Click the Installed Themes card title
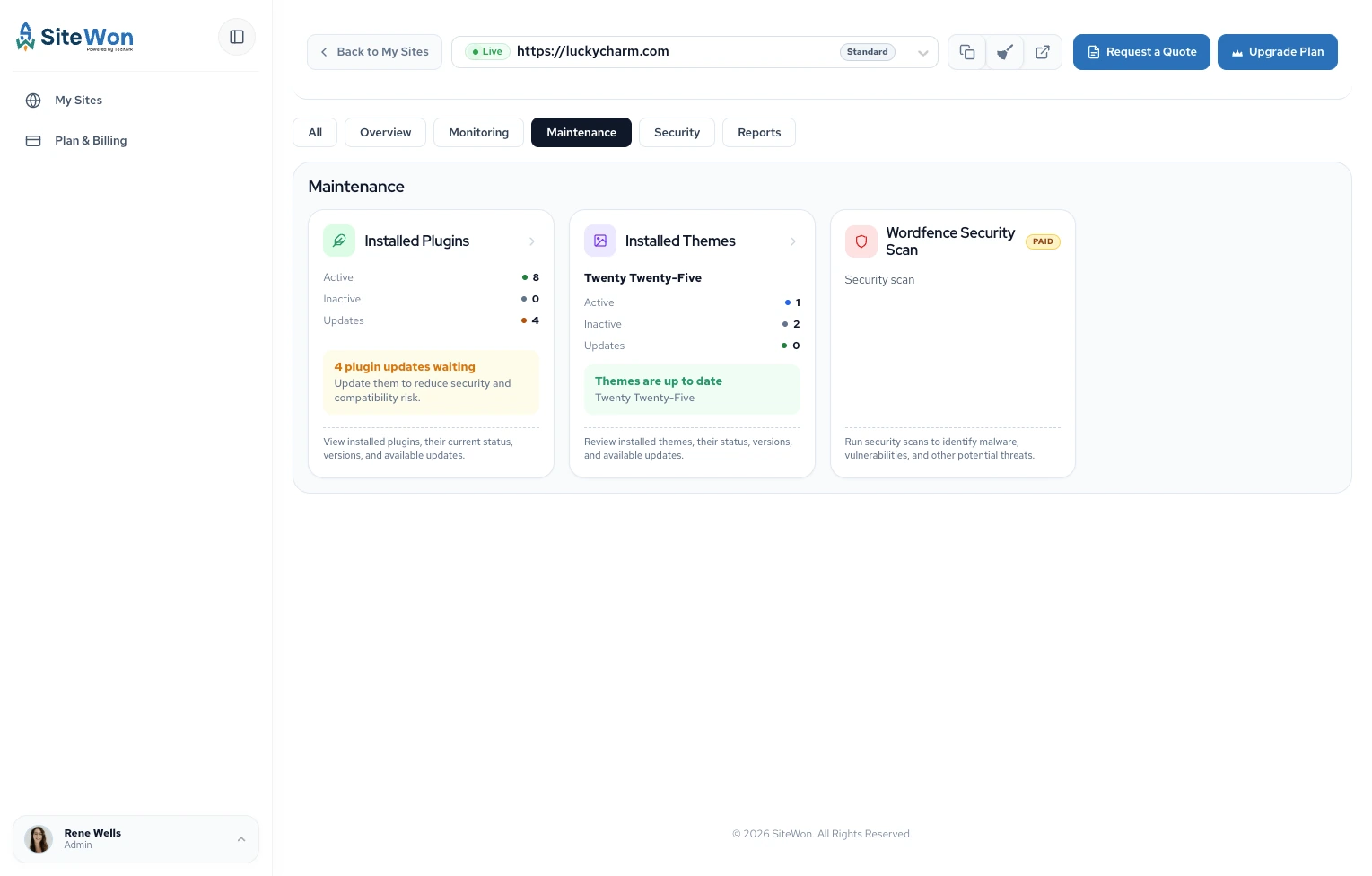The height and width of the screenshot is (876, 1372). click(680, 241)
